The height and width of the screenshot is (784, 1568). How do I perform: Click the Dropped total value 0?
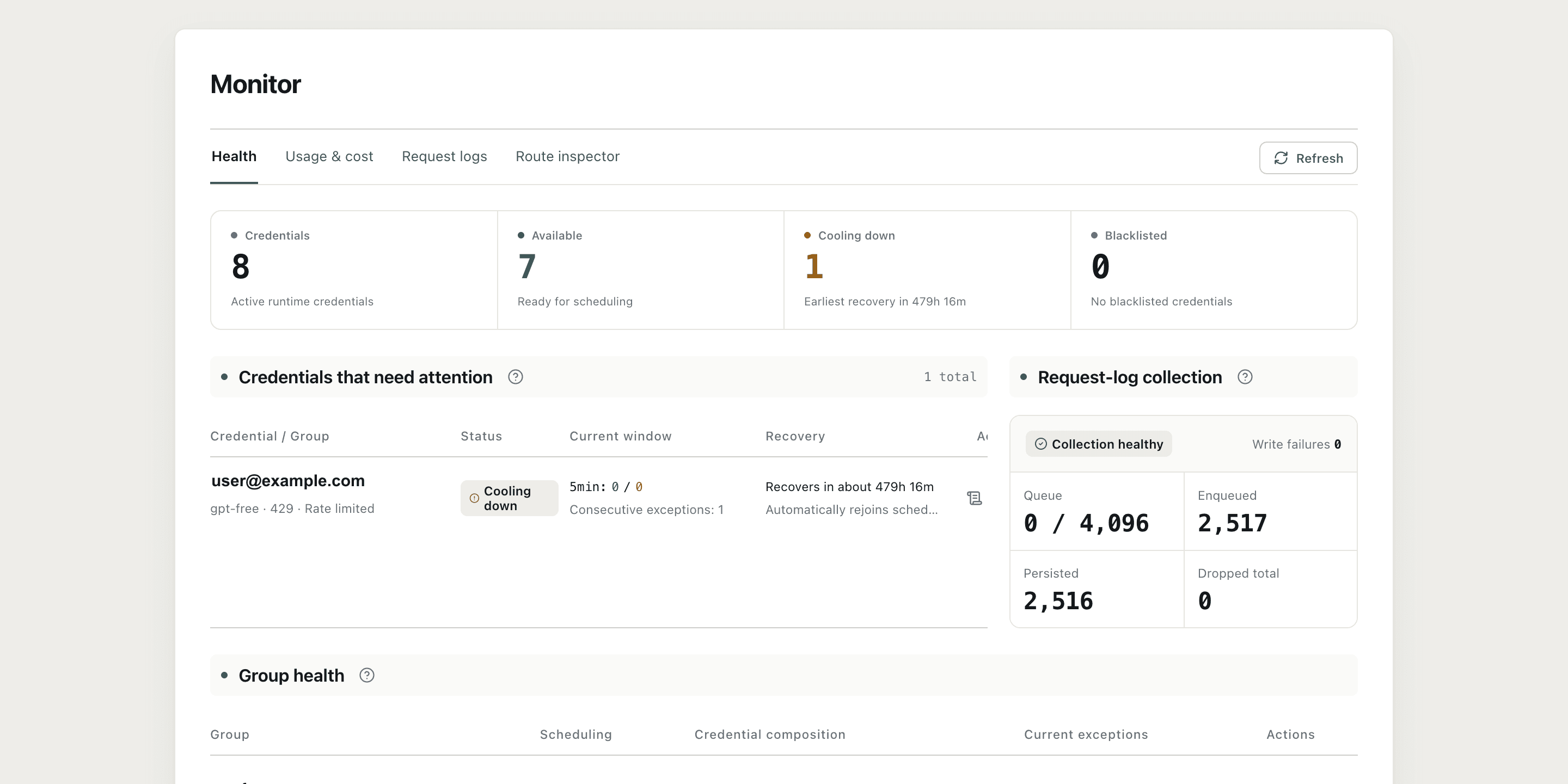tap(1205, 601)
